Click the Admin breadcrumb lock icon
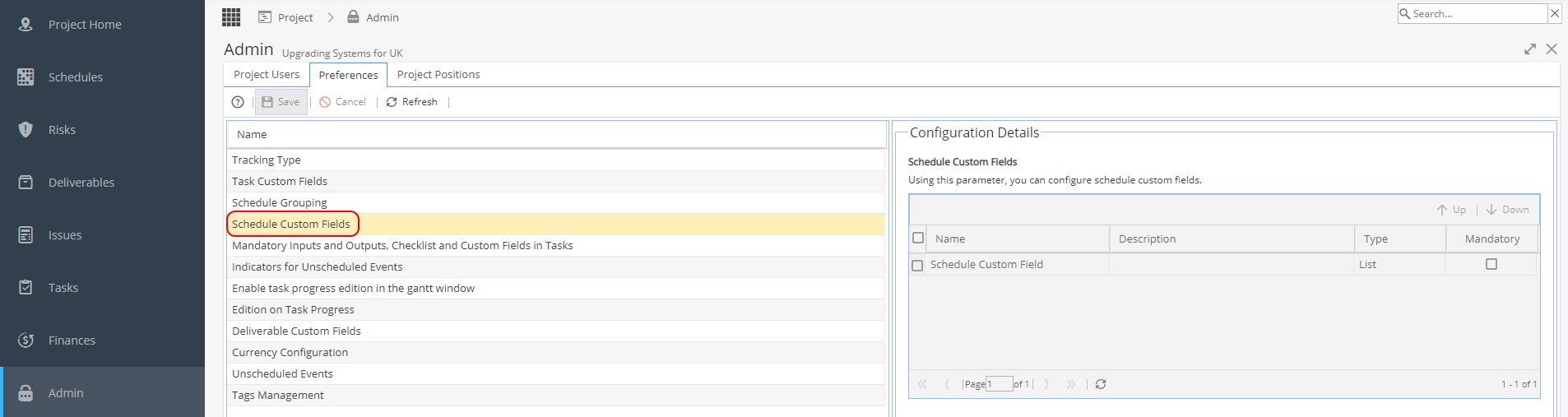 353,16
